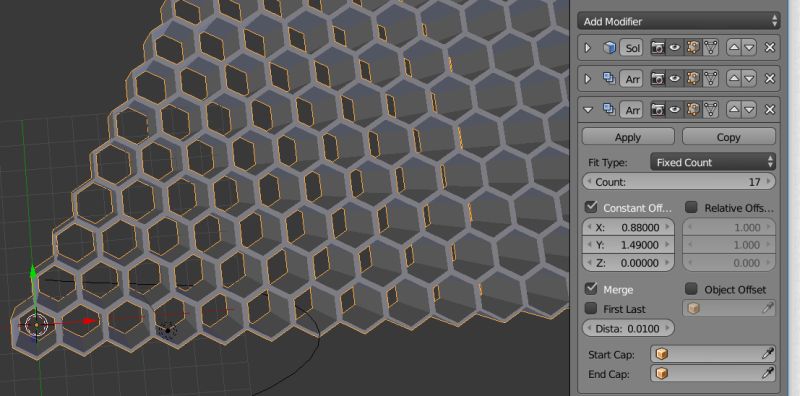Move first Array modifier down
The width and height of the screenshot is (800, 396).
click(x=749, y=79)
